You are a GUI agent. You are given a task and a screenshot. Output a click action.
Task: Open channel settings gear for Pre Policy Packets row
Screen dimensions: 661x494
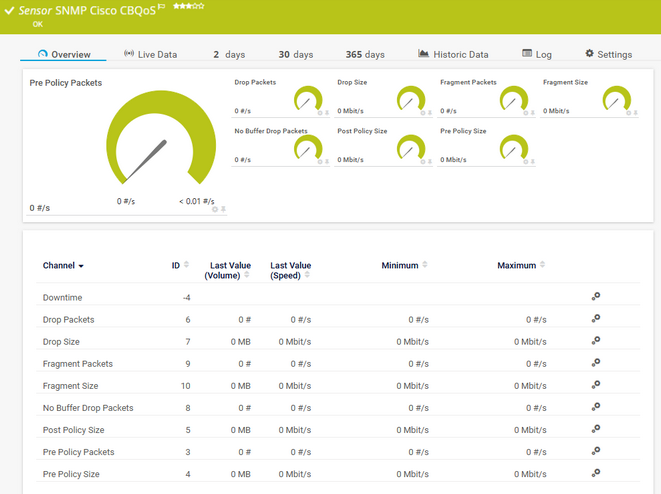click(x=596, y=451)
